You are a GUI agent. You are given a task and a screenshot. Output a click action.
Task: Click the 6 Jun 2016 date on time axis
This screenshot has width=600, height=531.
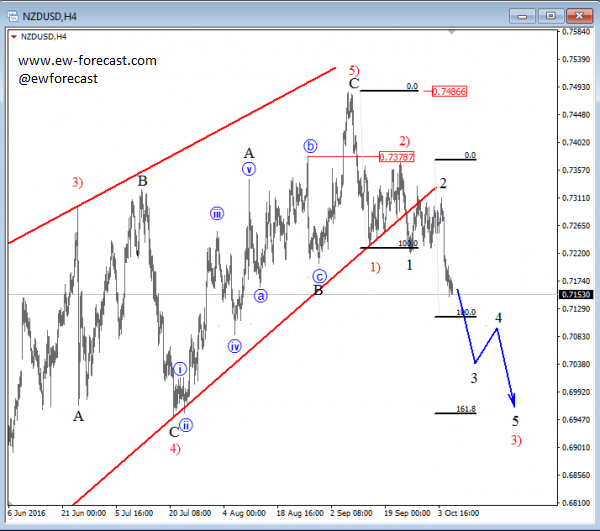[x=26, y=513]
